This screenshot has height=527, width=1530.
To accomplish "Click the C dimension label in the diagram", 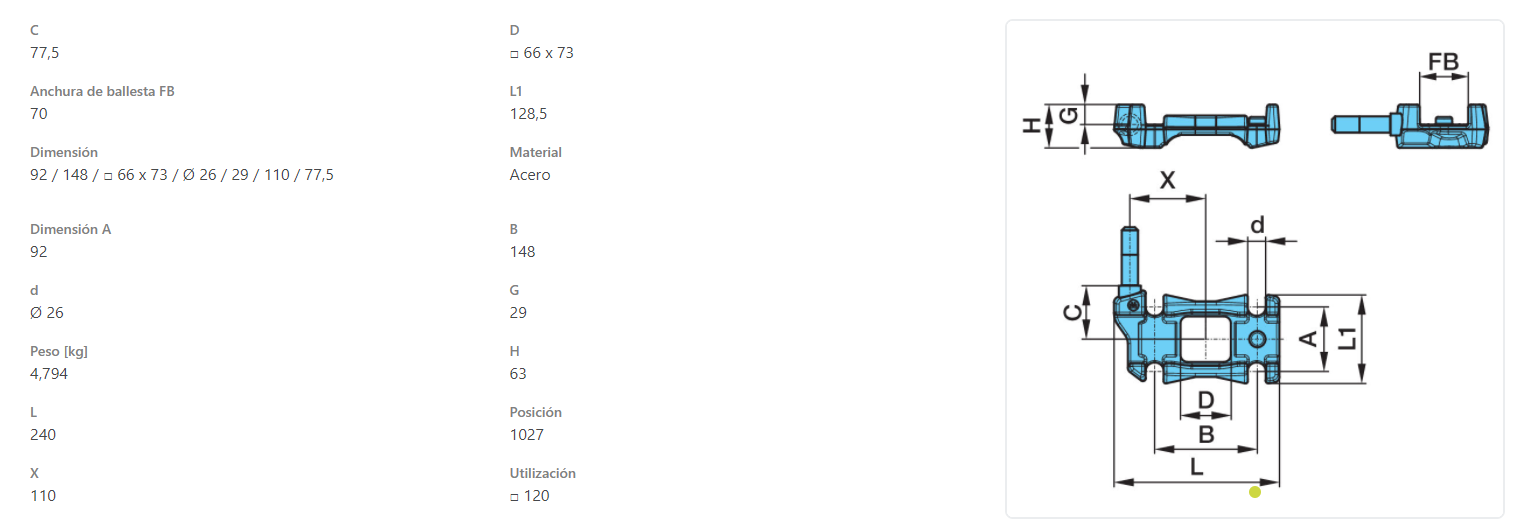I will click(1071, 313).
